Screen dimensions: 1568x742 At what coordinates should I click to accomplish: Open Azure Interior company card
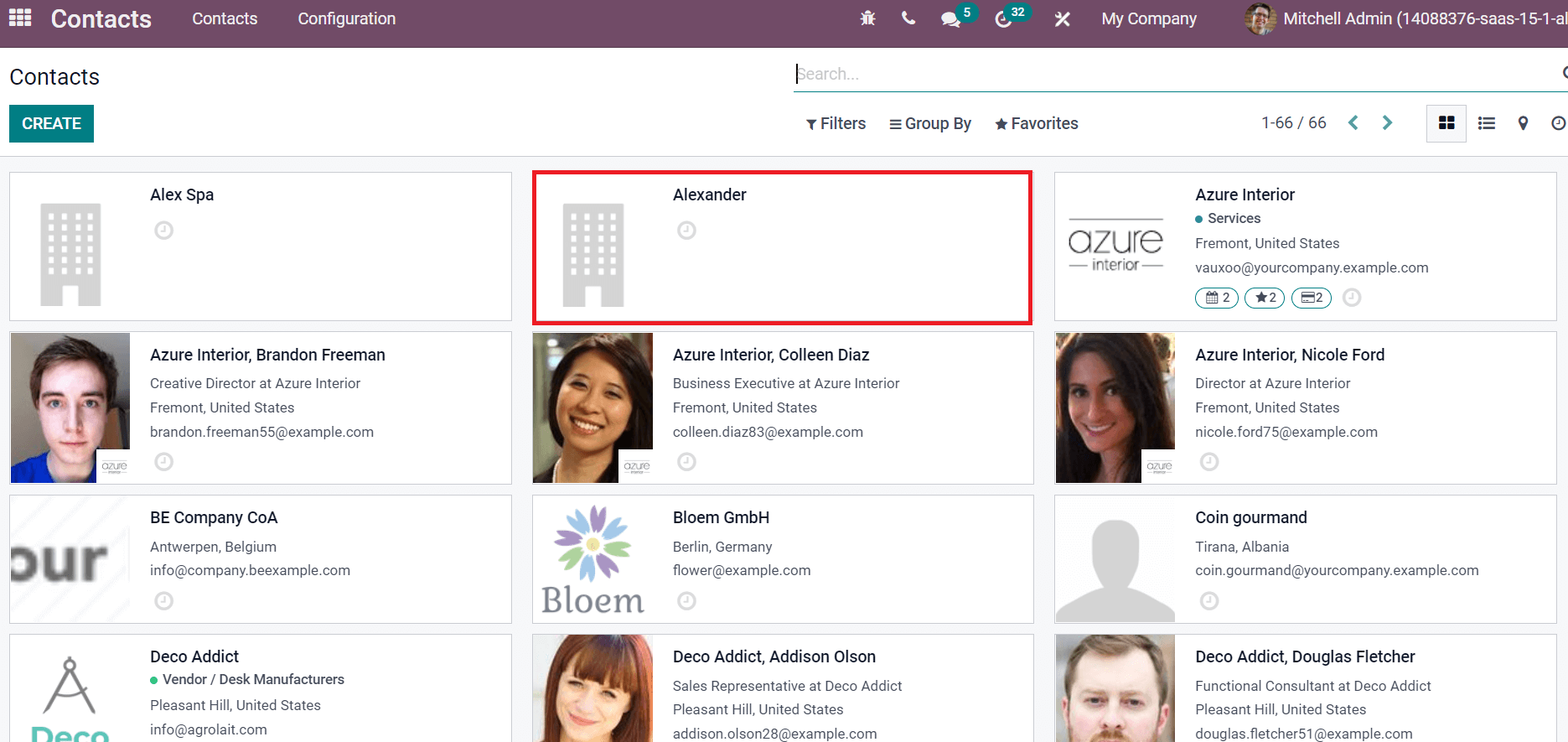pos(1306,246)
